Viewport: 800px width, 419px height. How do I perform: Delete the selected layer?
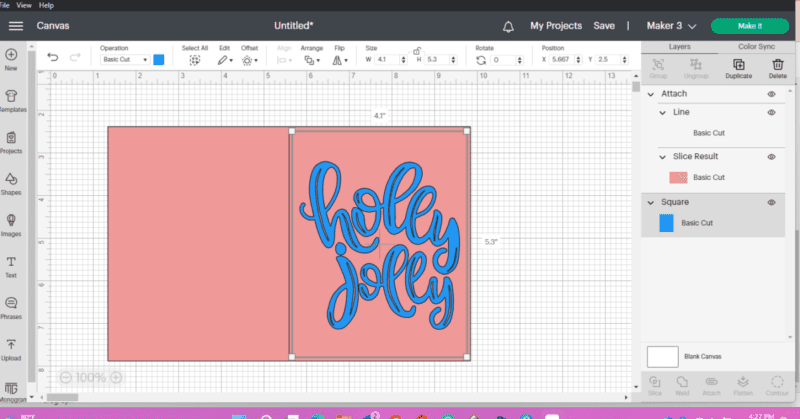778,69
